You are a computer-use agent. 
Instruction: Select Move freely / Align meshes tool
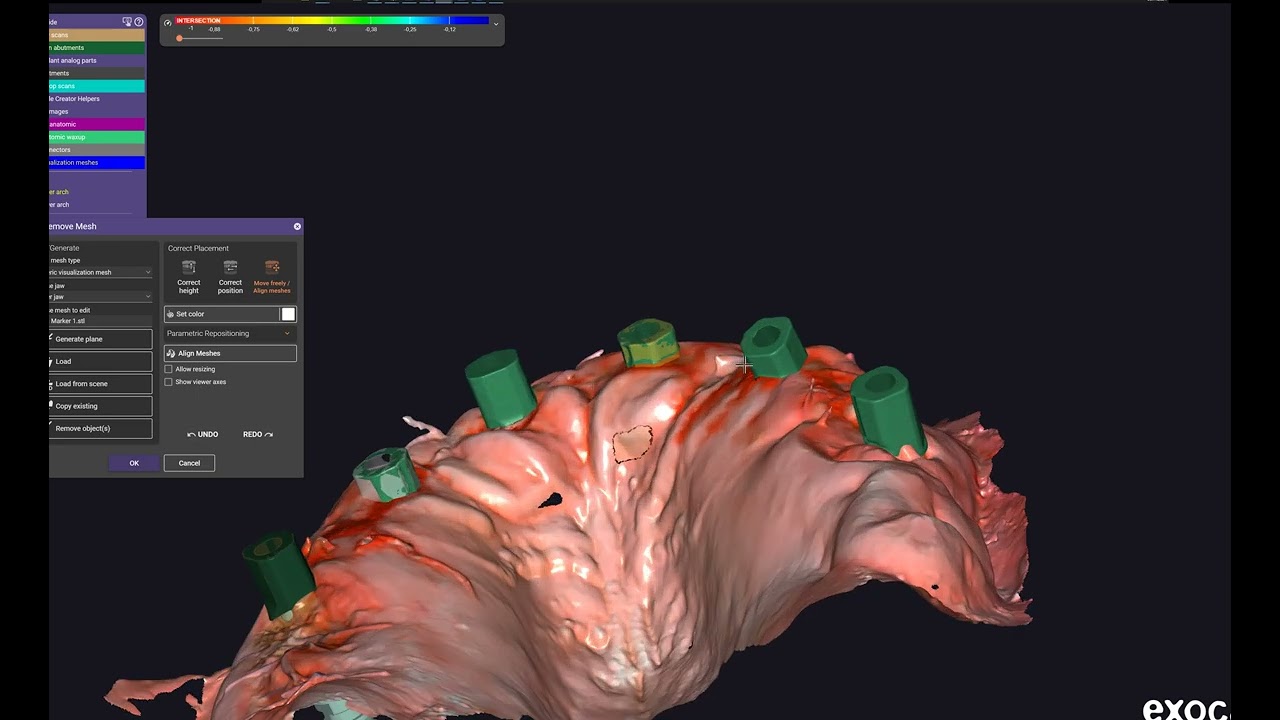[272, 277]
